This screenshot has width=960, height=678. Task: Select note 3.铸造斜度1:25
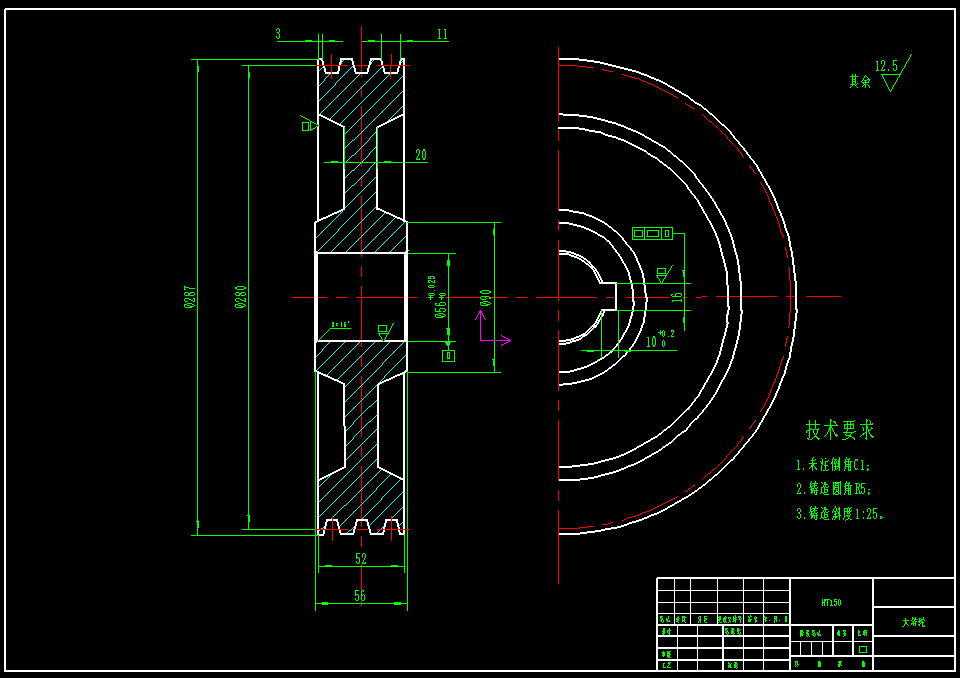(x=840, y=513)
